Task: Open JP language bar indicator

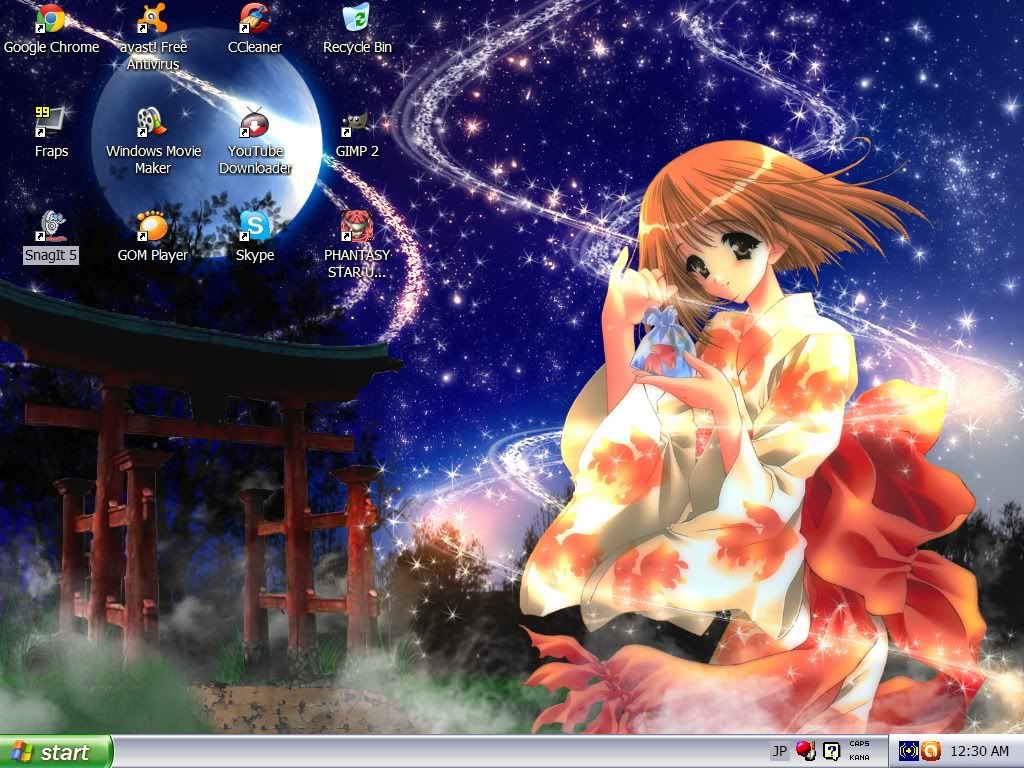Action: pos(779,751)
